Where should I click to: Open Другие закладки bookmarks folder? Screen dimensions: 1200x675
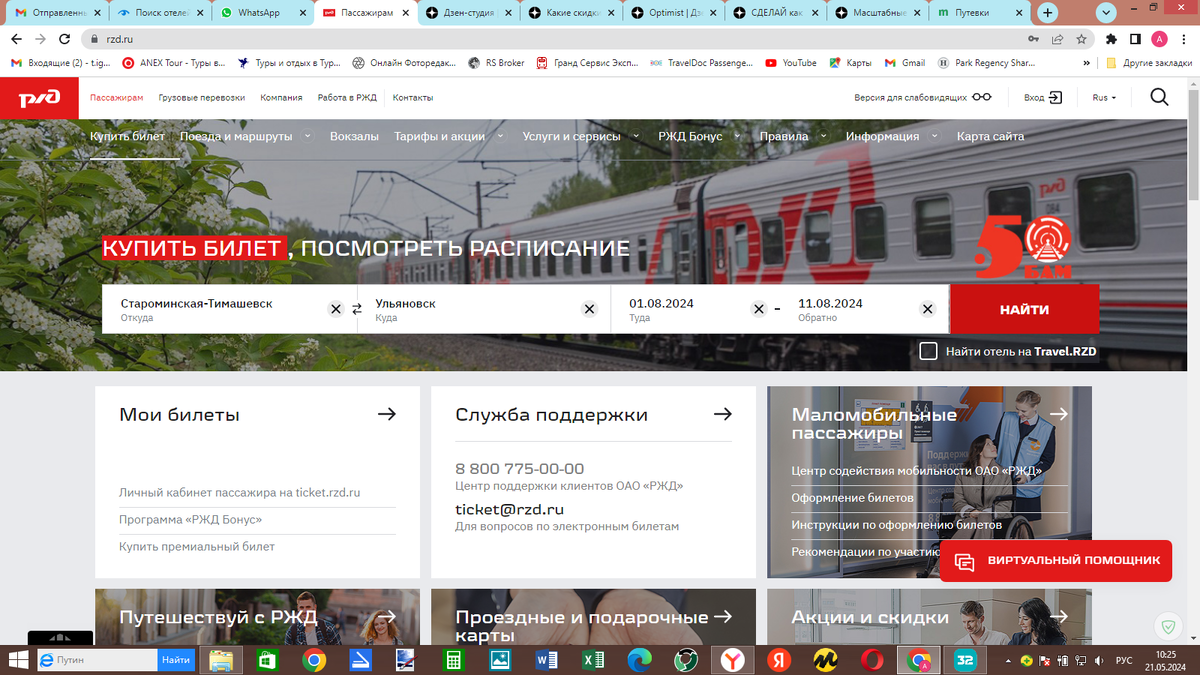click(1148, 62)
